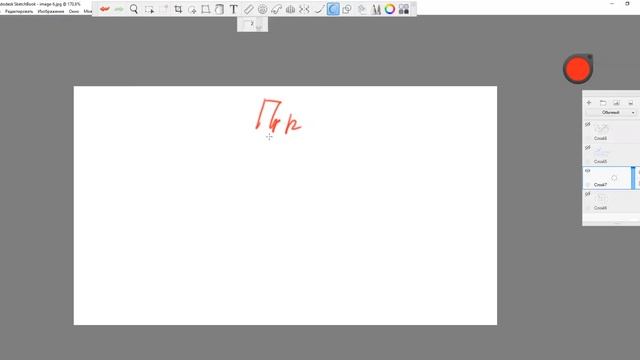
Task: Hide active layer Слой7 via eye icon
Action: coord(588,171)
